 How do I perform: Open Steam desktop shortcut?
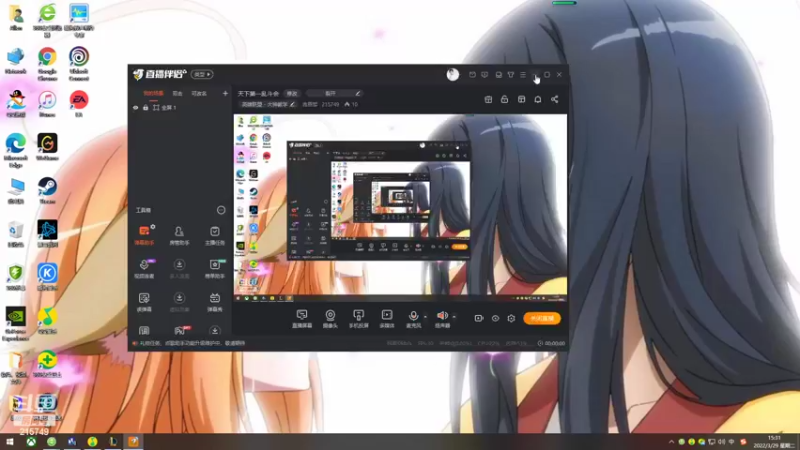coord(47,190)
